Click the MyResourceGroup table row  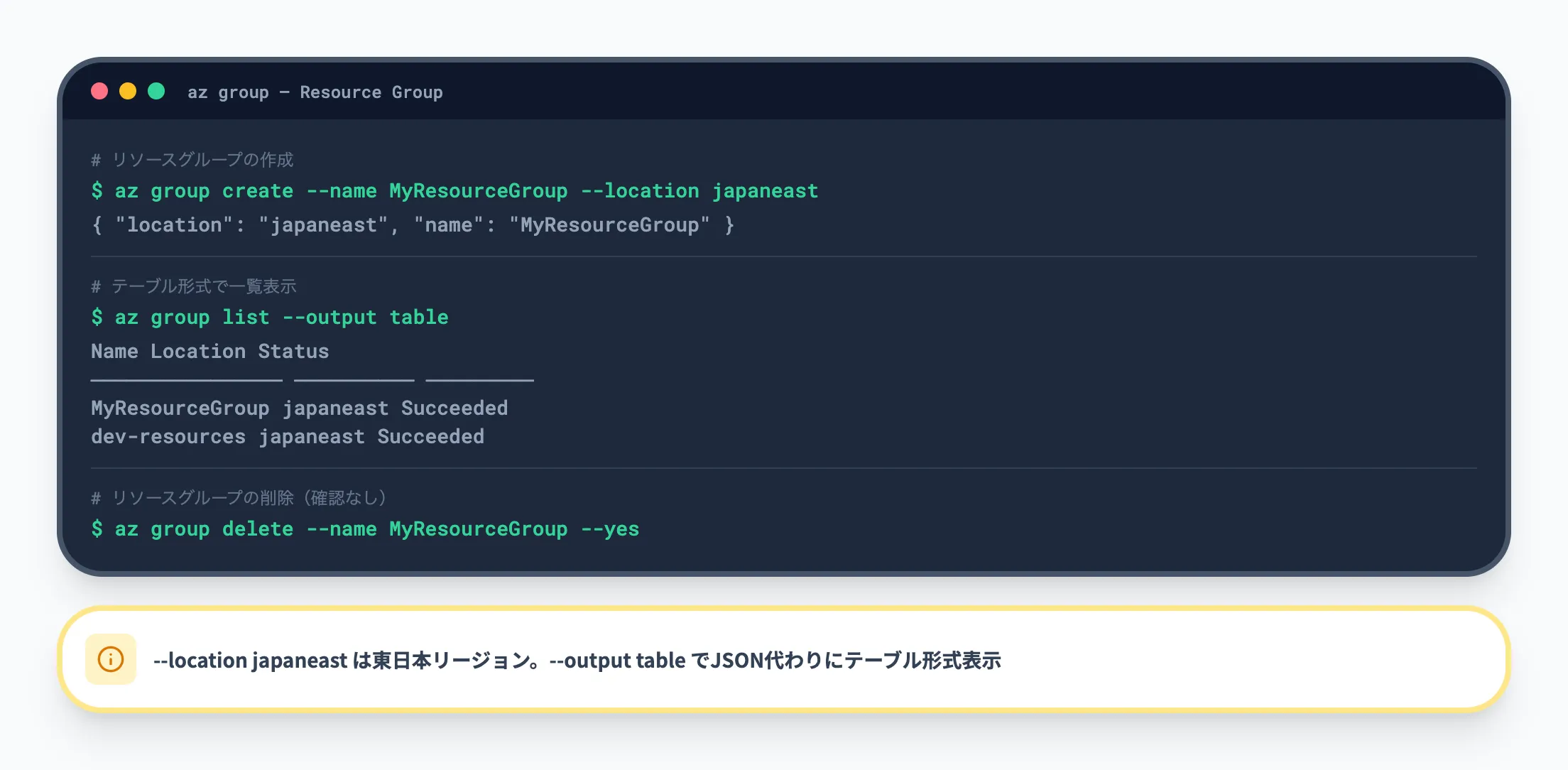click(x=298, y=408)
